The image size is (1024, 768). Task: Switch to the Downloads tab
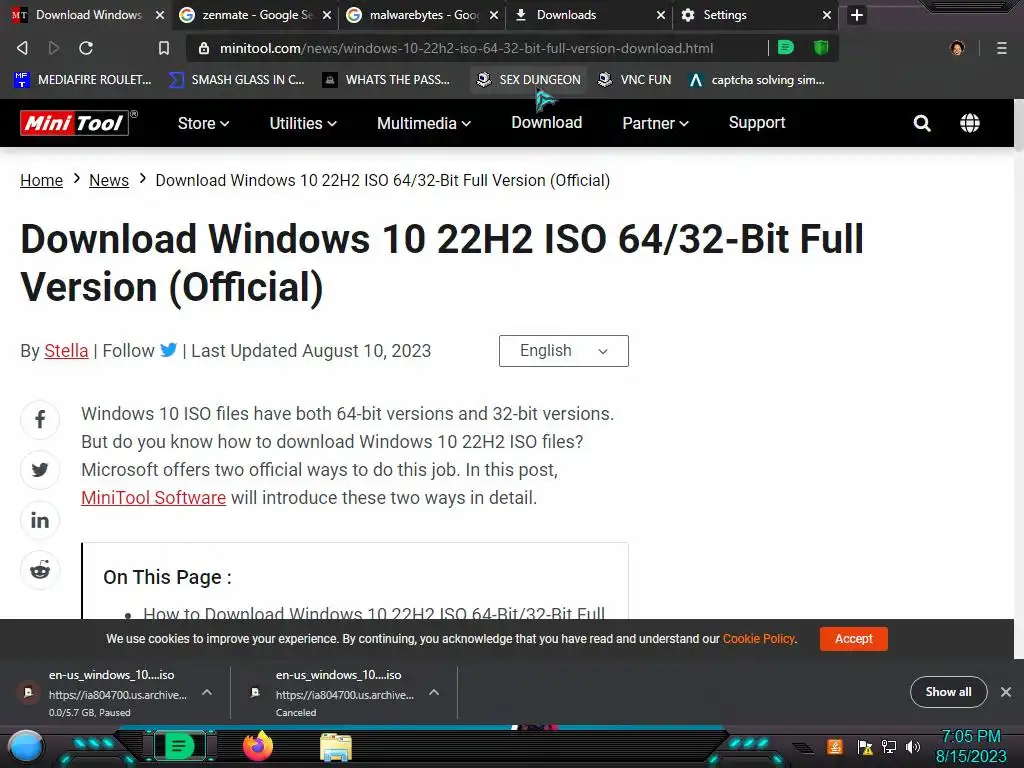click(x=589, y=15)
